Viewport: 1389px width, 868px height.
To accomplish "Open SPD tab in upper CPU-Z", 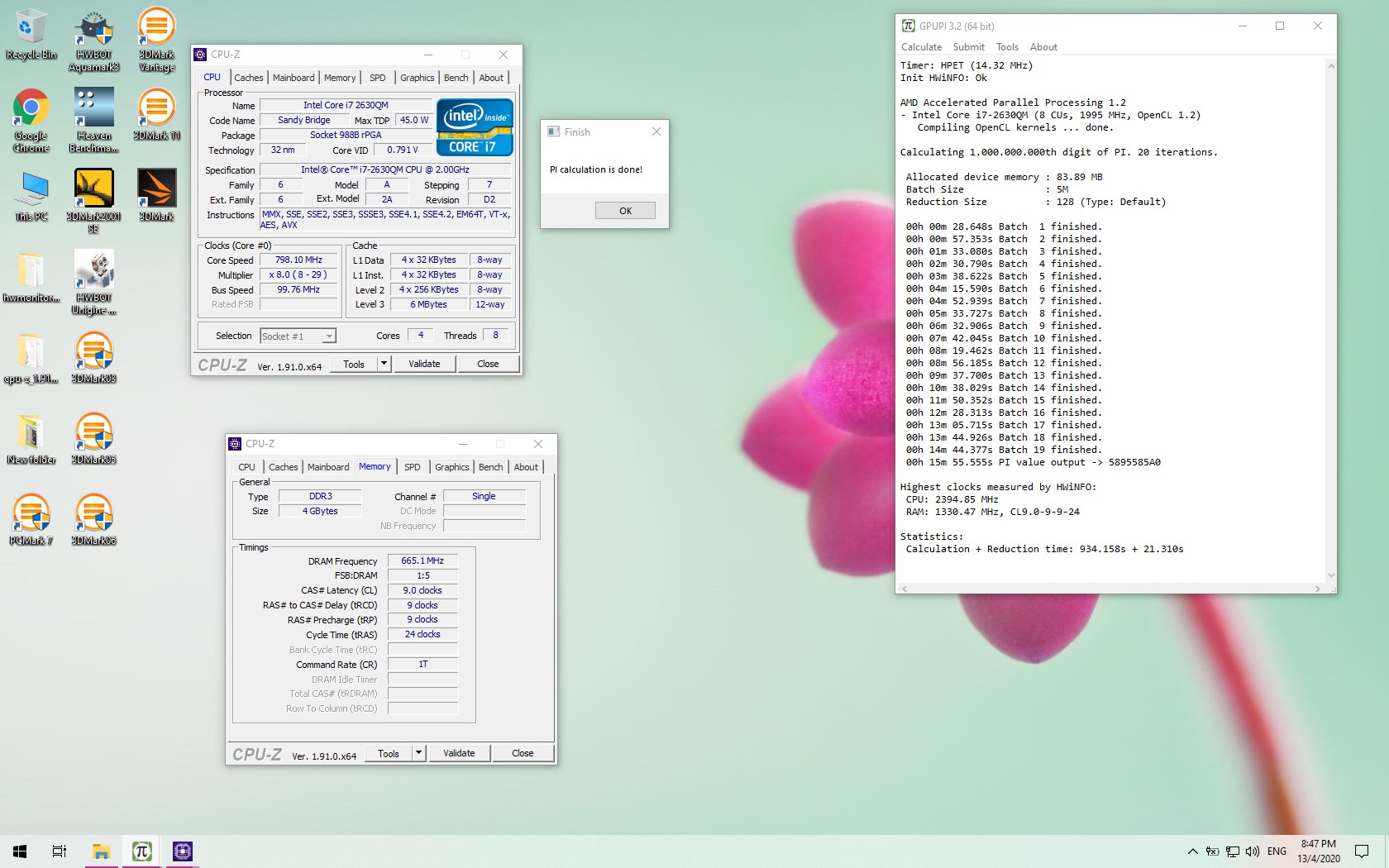I will click(378, 78).
